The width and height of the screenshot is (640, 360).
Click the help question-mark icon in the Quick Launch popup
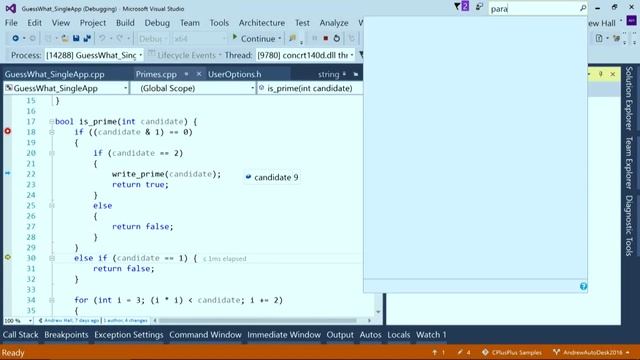tap(583, 287)
